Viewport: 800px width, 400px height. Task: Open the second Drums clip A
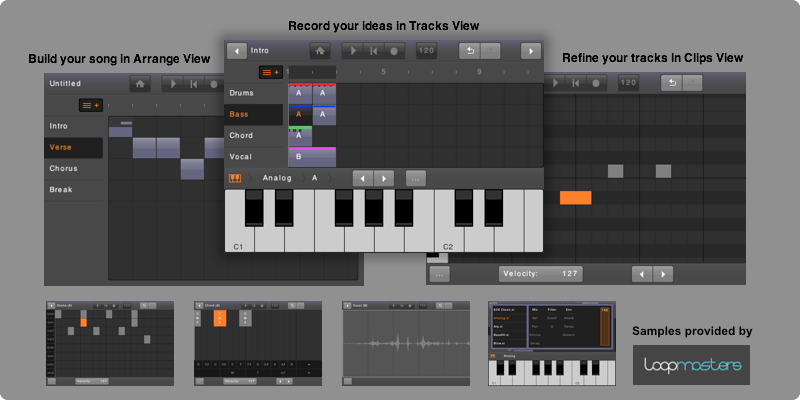coord(324,93)
